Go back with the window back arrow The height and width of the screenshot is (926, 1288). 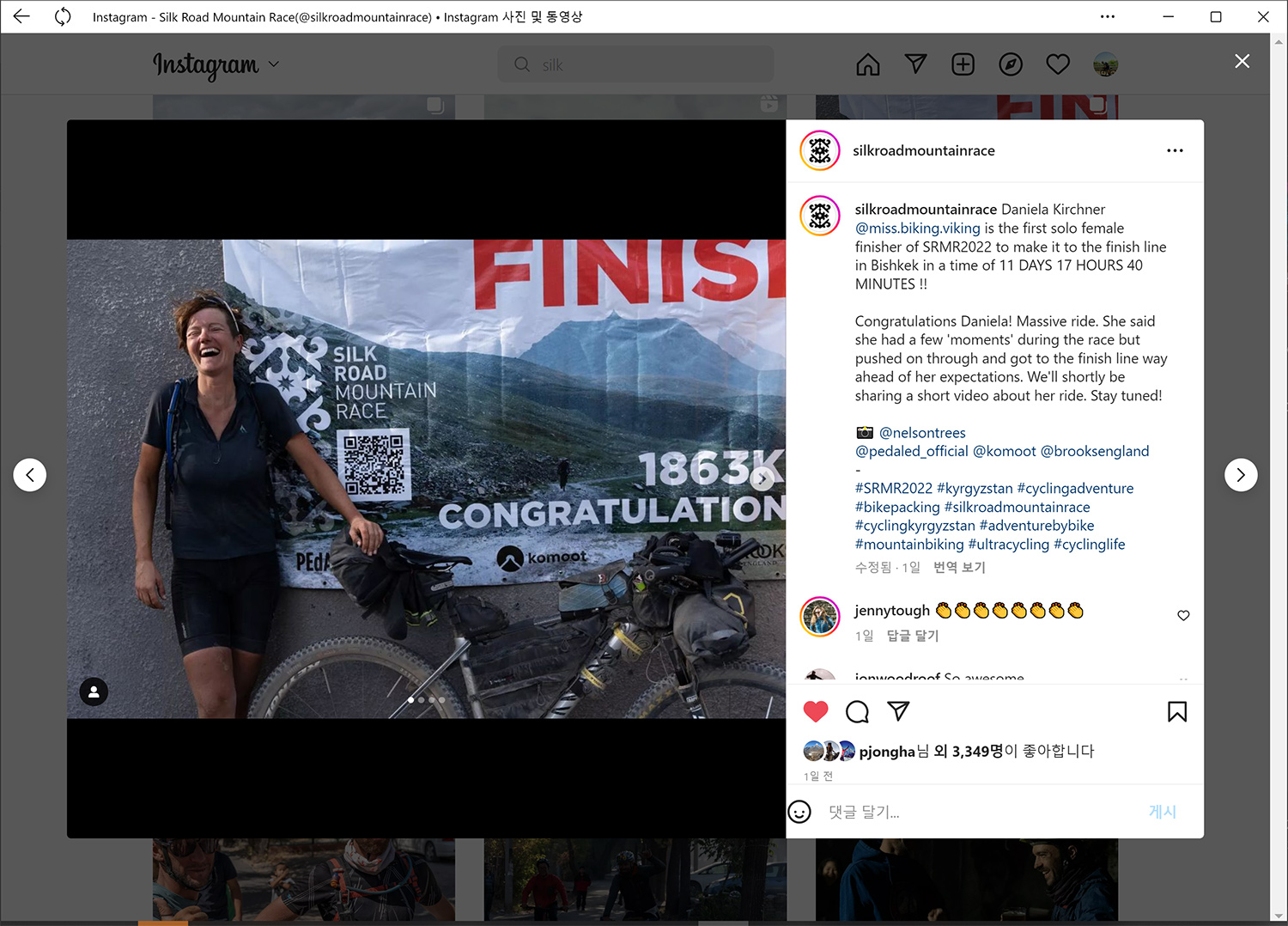point(21,16)
